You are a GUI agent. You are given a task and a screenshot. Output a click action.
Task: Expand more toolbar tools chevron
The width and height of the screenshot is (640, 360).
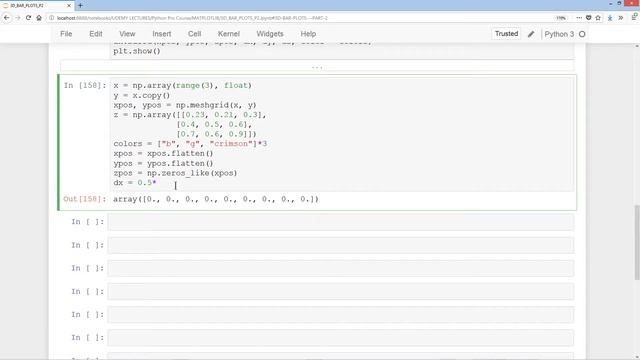pos(620,18)
